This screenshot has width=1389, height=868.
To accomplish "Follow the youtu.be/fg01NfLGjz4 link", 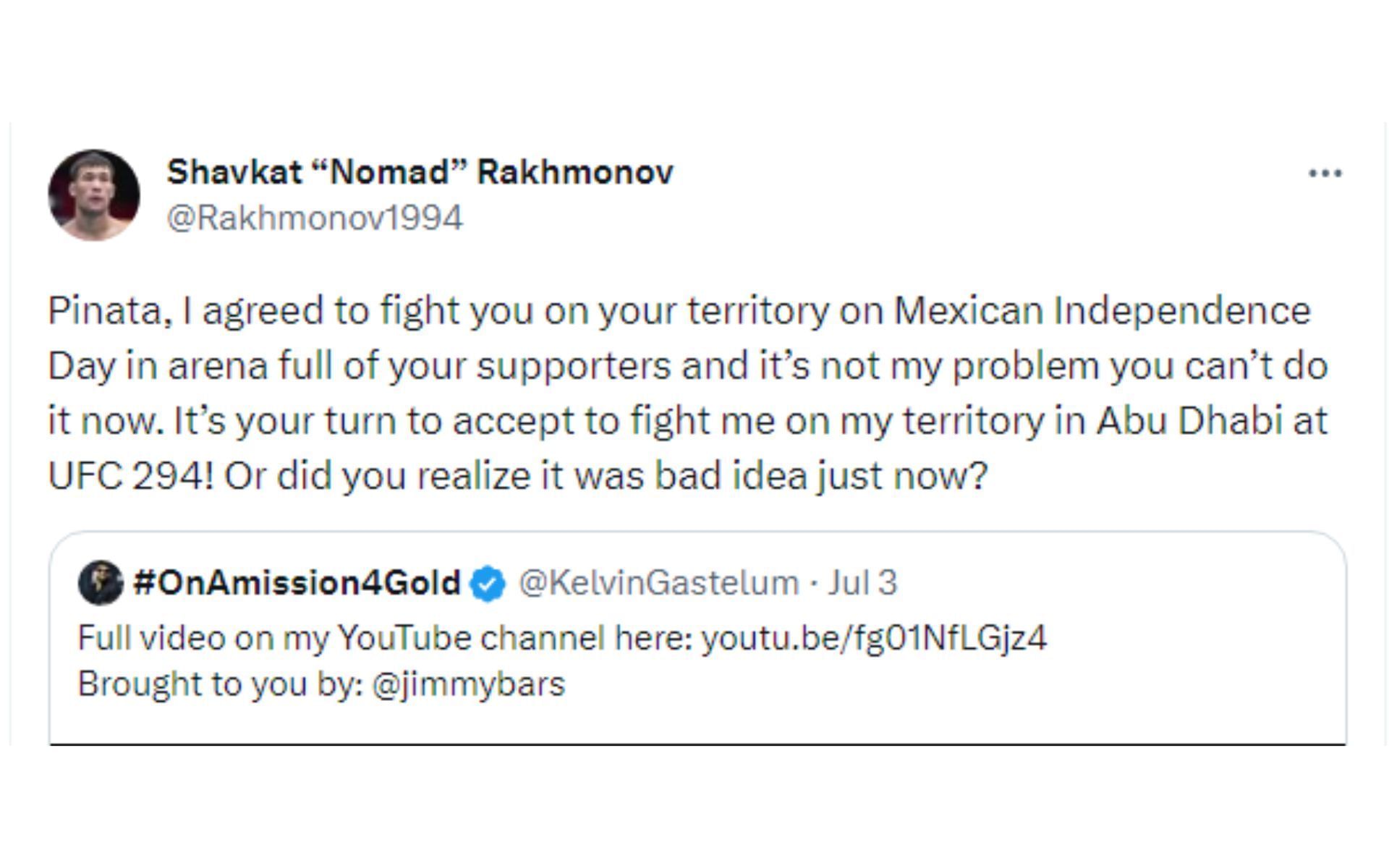I will point(874,638).
